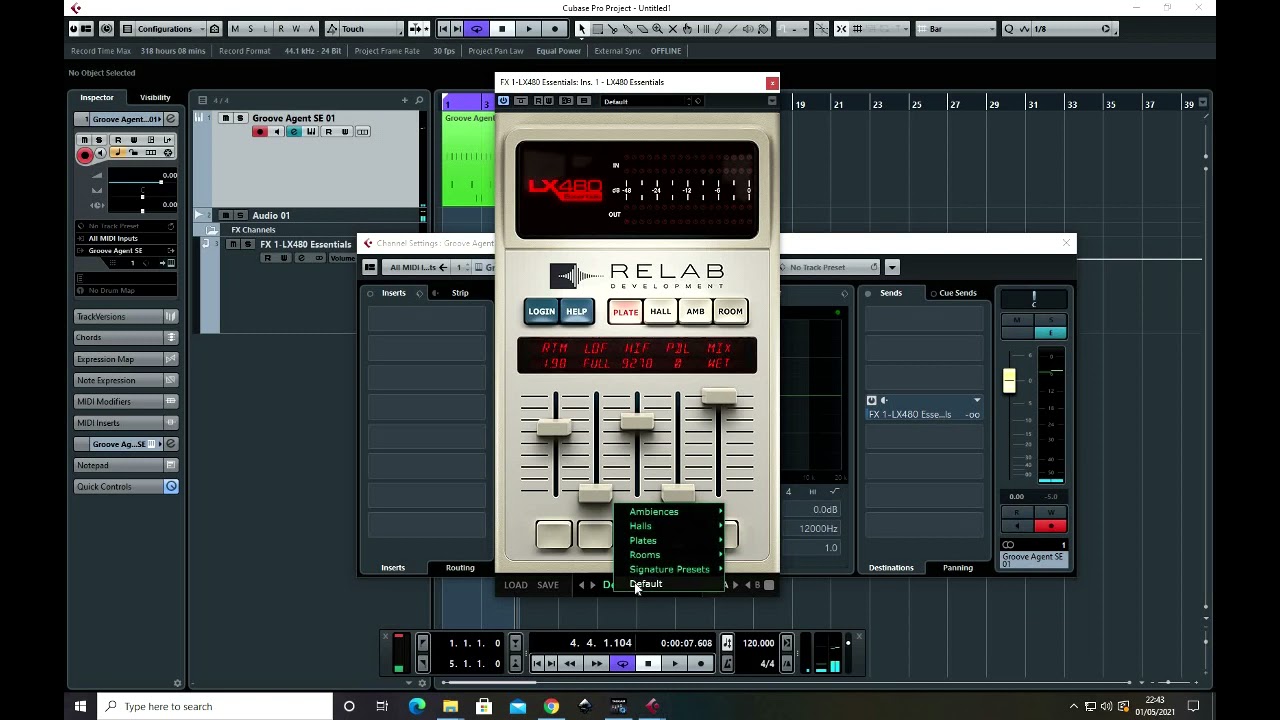Toggle record enable on Groove Agent track
This screenshot has width=1280, height=720.
pos(260,132)
